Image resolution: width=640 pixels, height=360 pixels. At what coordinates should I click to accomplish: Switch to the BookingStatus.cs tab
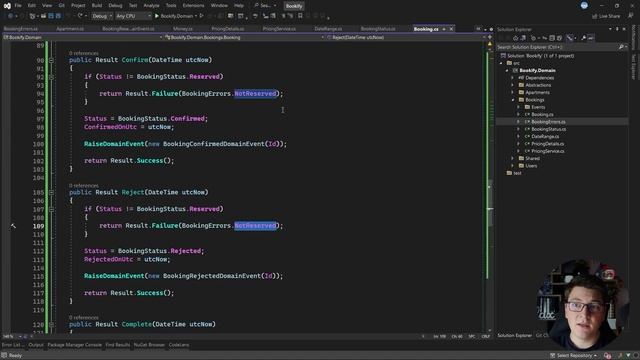click(378, 29)
